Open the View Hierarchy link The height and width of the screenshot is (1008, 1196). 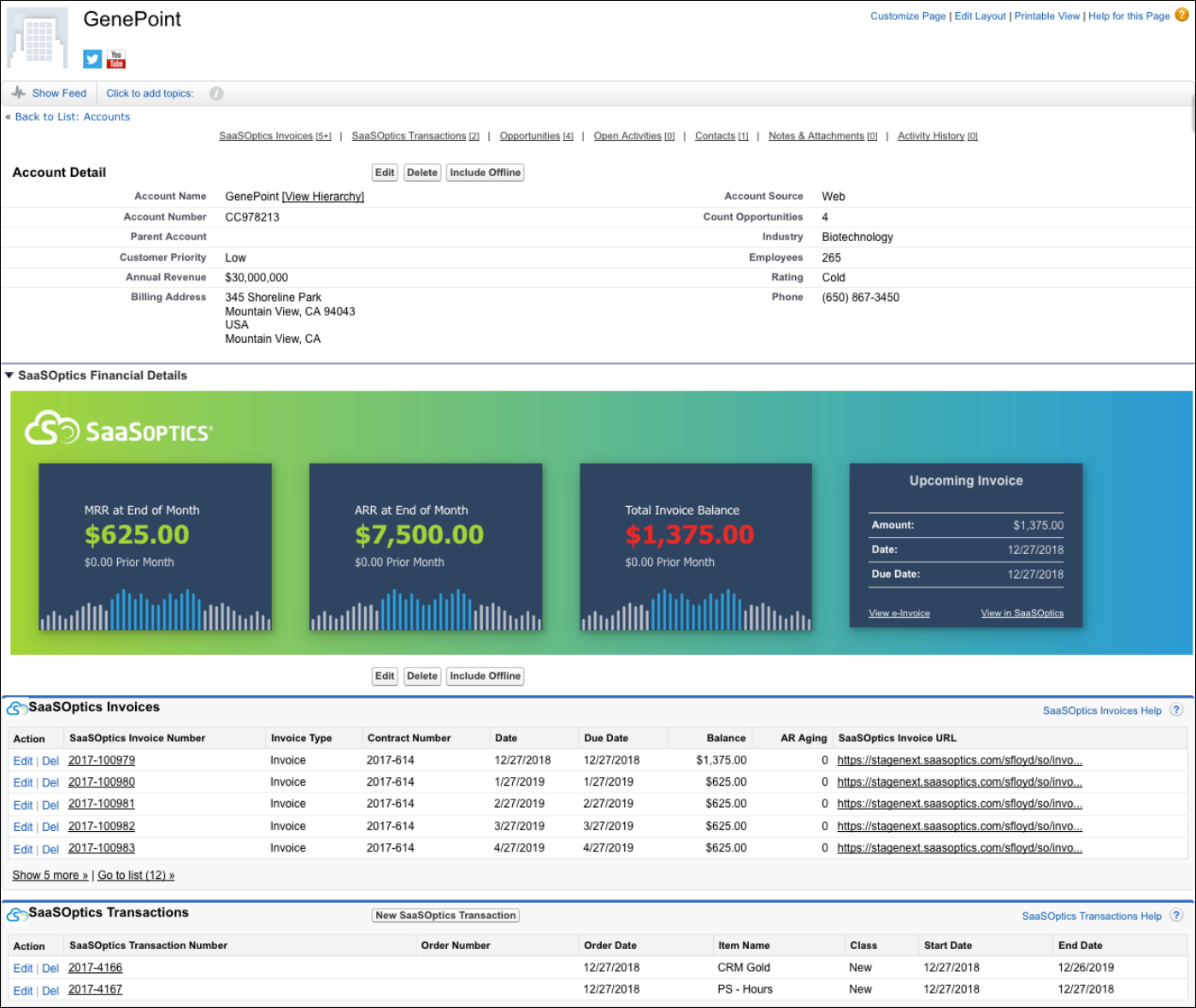click(323, 197)
